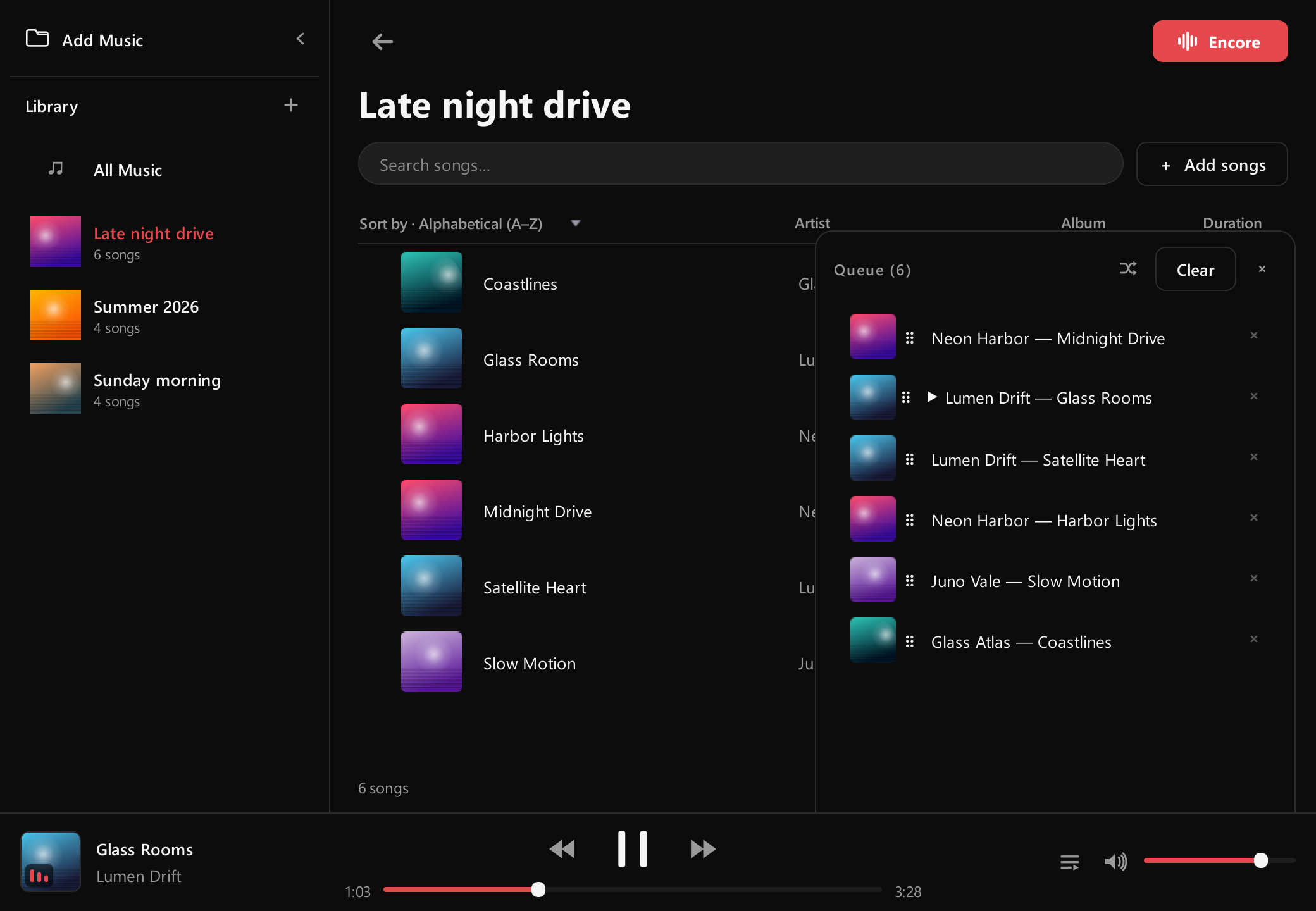Remove Lumen Drift — Satellite Heart from queue

pyautogui.click(x=1254, y=457)
